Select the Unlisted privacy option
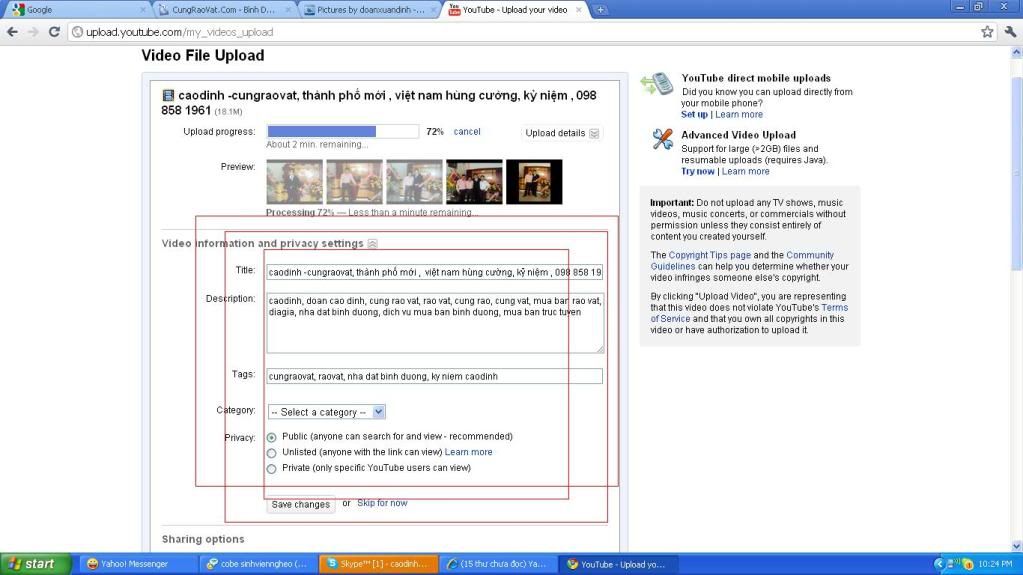 tap(271, 453)
